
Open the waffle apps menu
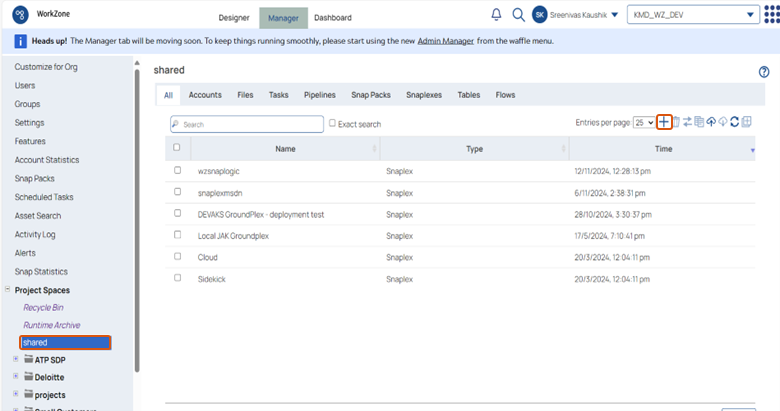click(x=772, y=15)
